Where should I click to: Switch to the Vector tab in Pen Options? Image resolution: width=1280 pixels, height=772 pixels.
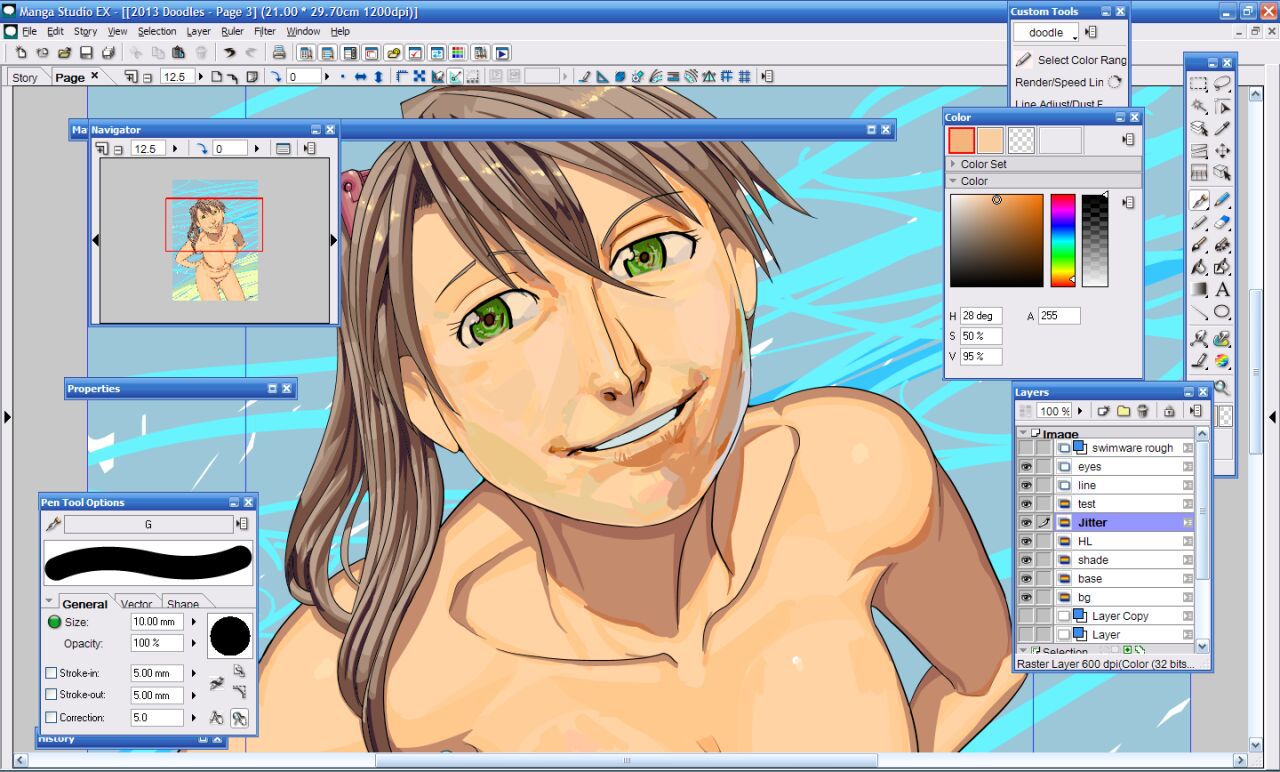click(136, 603)
